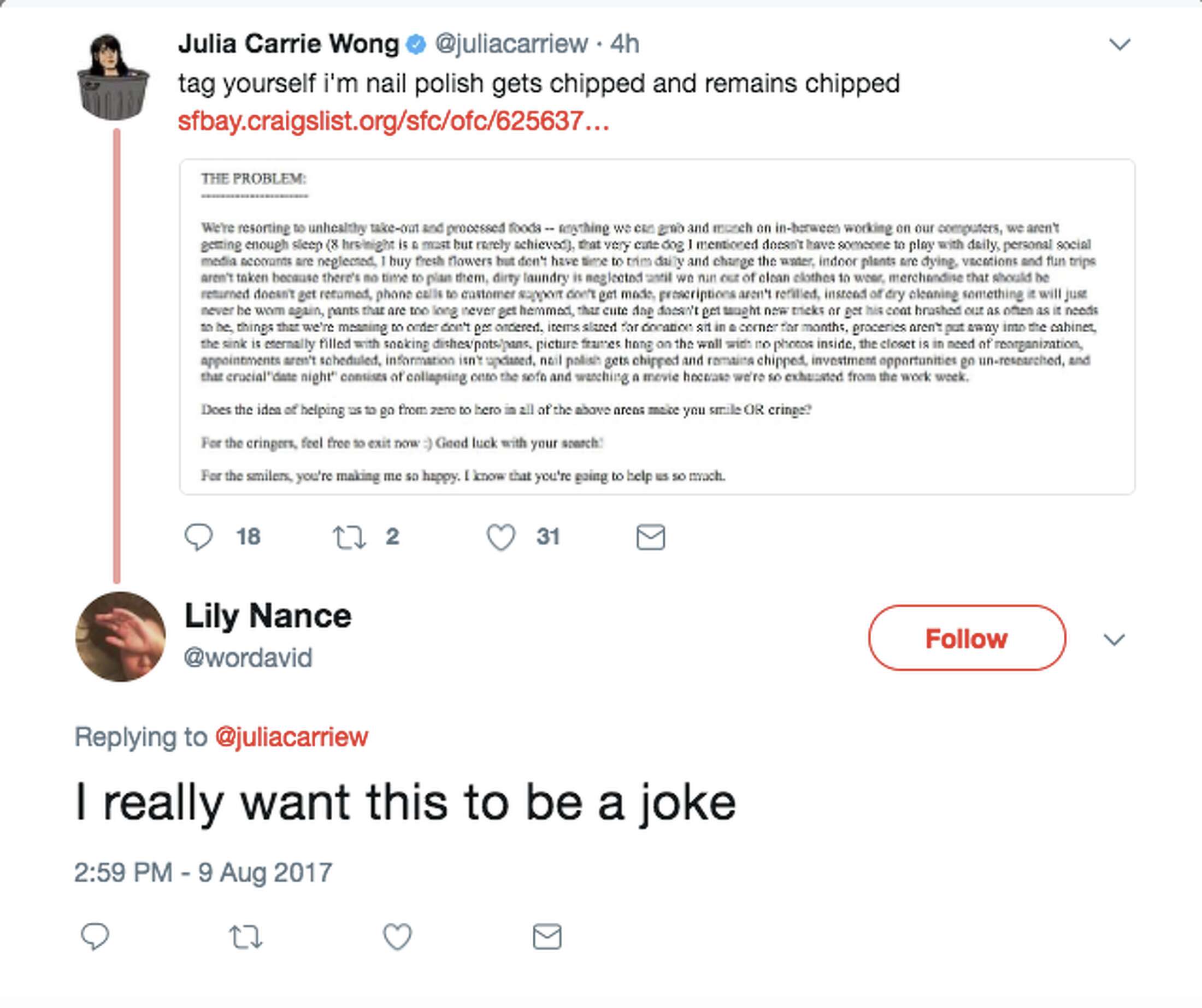Expand more options beside Follow button
Viewport: 1202px width, 1008px height.
pyautogui.click(x=1114, y=639)
